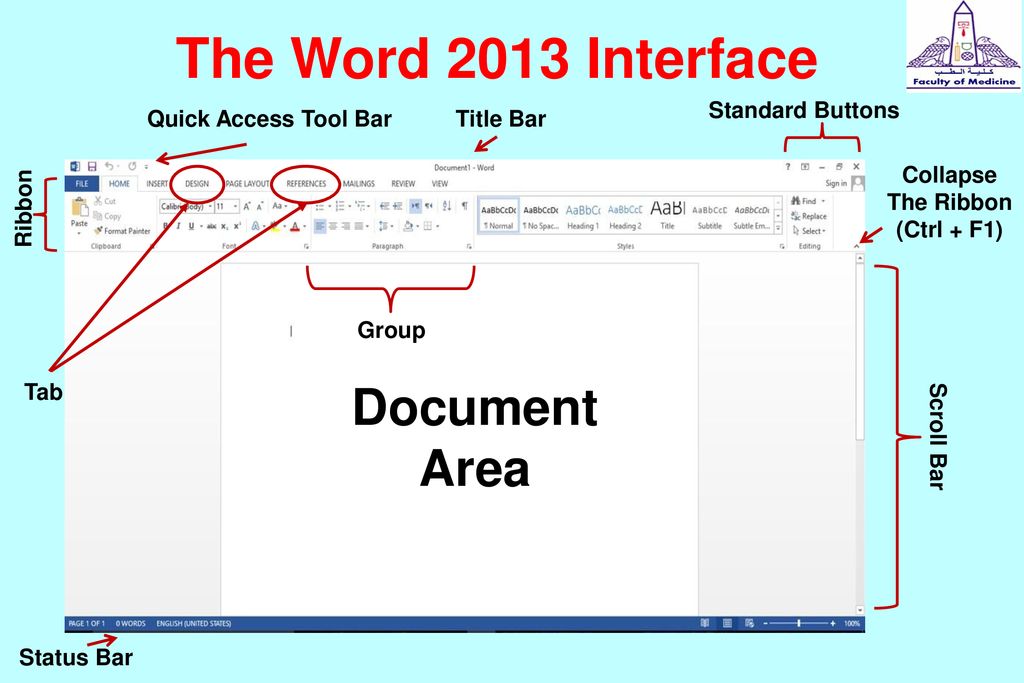This screenshot has height=683, width=1024.
Task: Click the Center alignment icon
Action: [x=333, y=226]
